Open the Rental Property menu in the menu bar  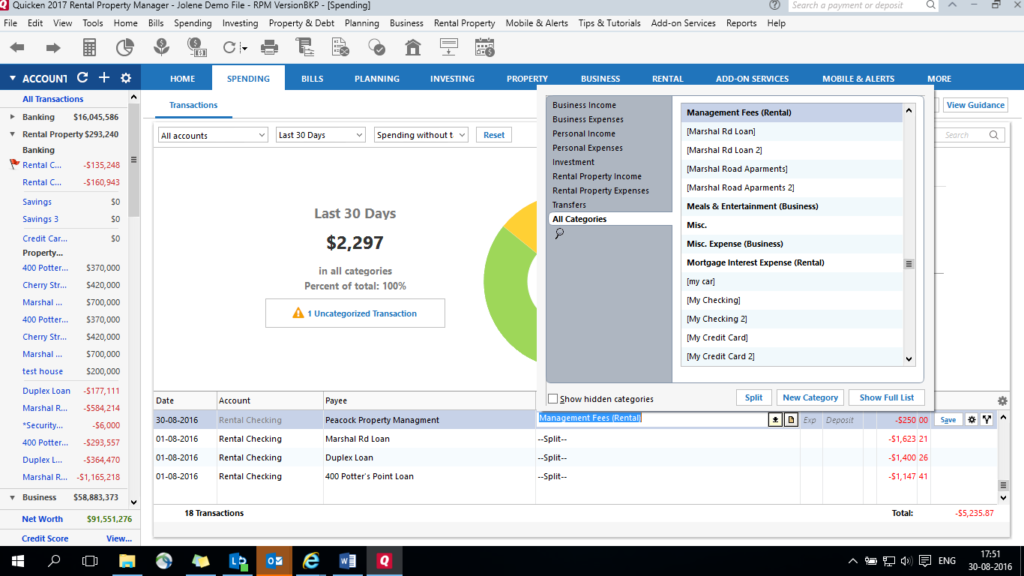pos(464,22)
